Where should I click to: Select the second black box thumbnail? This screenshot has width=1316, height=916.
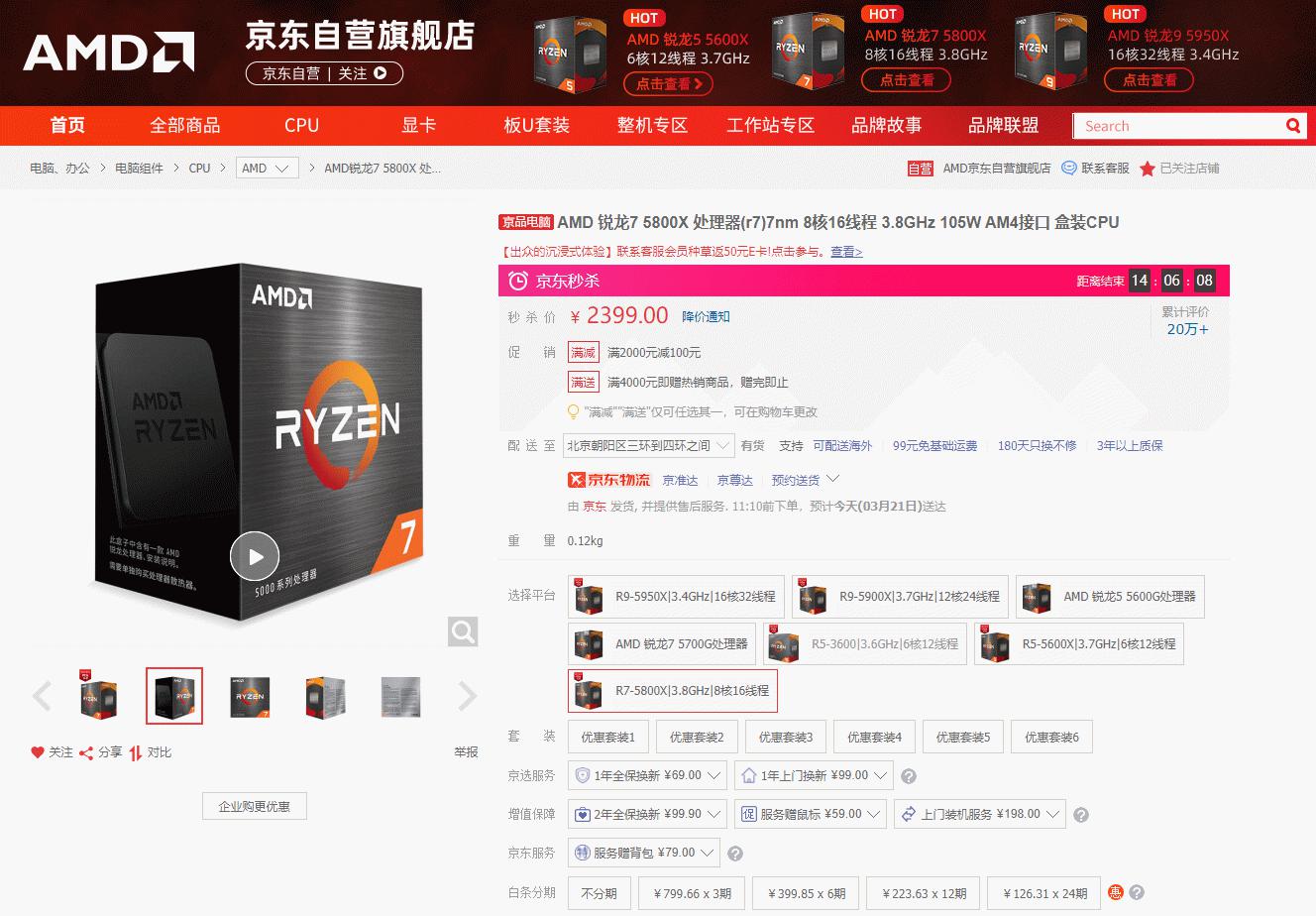(x=174, y=696)
